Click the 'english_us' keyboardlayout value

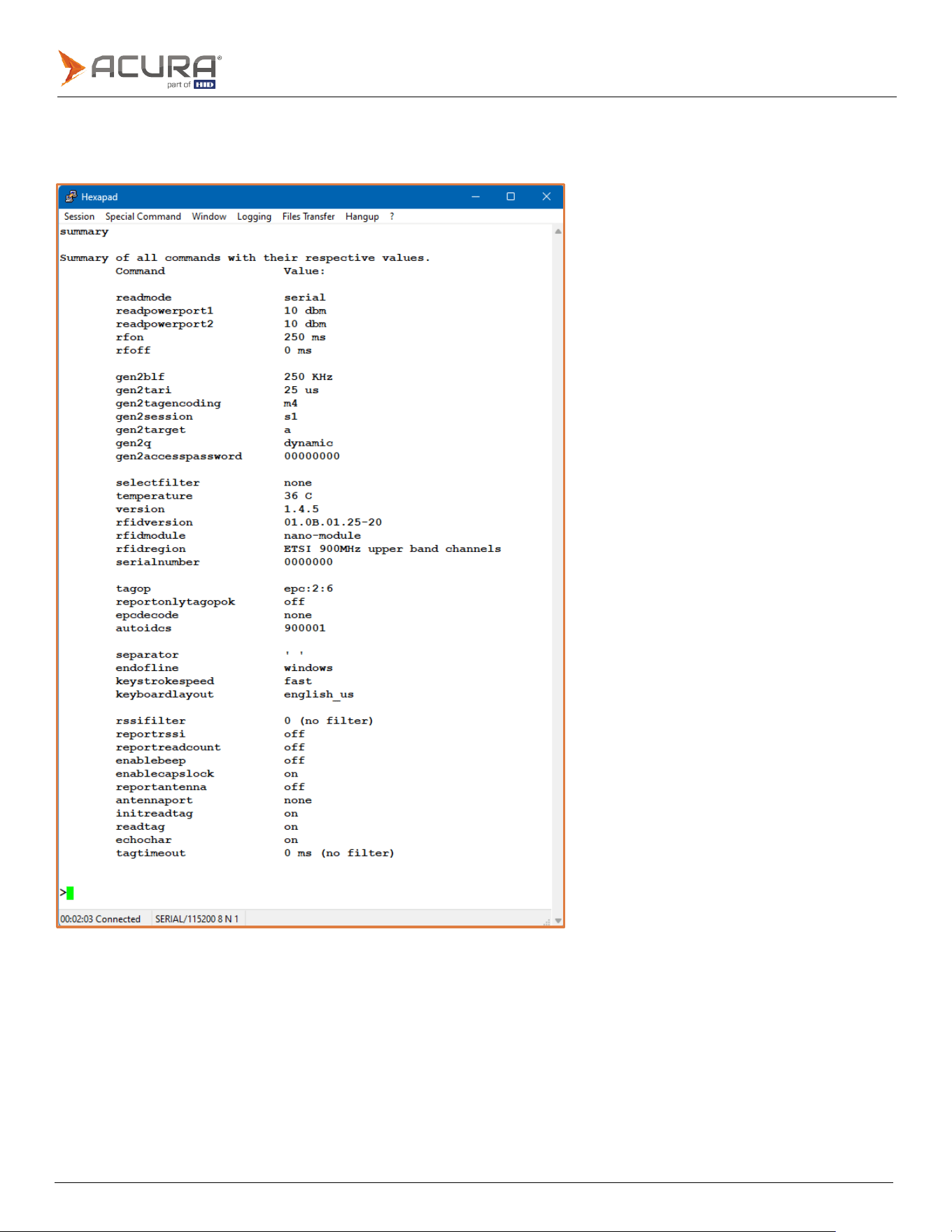pos(319,695)
